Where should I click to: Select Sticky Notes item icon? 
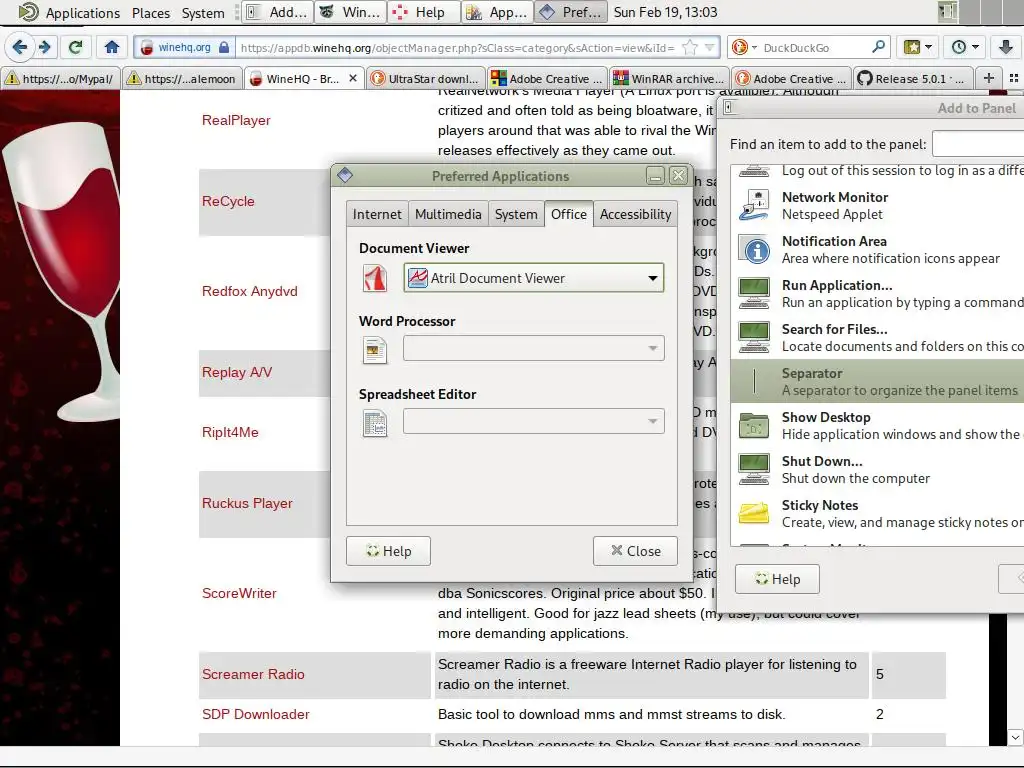click(754, 513)
